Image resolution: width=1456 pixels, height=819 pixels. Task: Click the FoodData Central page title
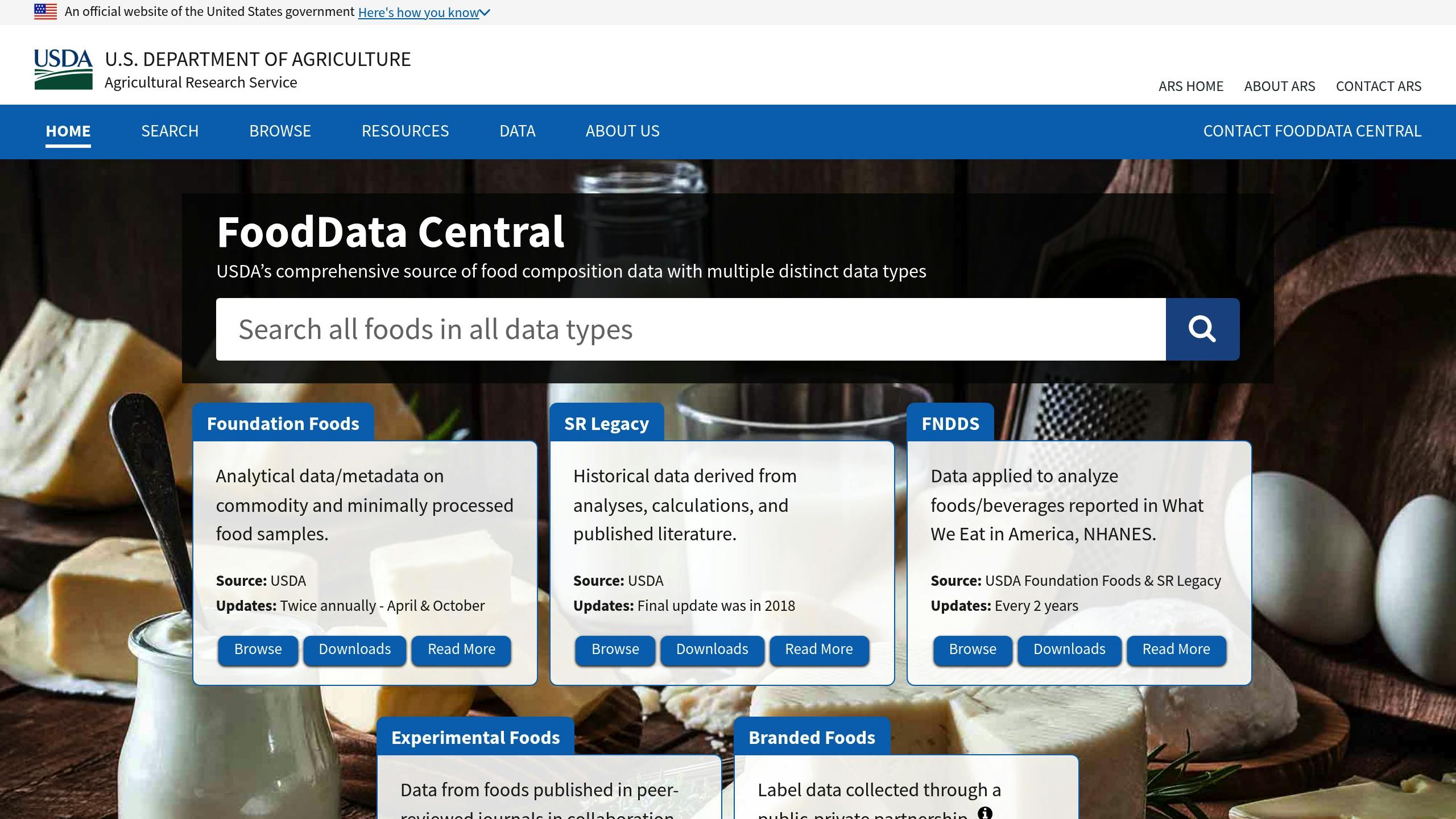pyautogui.click(x=390, y=232)
